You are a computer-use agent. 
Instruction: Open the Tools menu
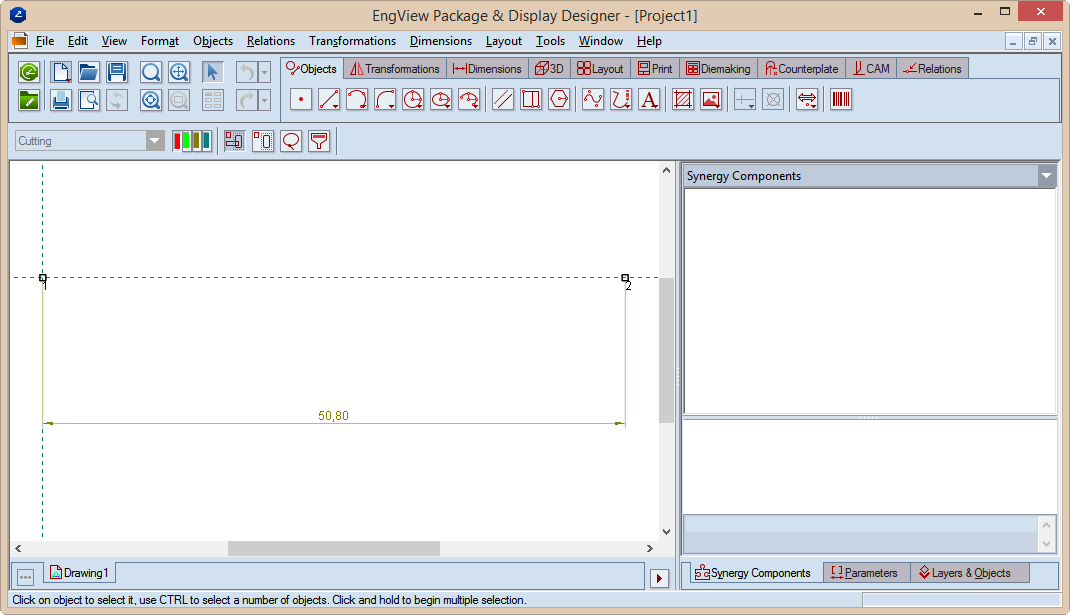(550, 41)
